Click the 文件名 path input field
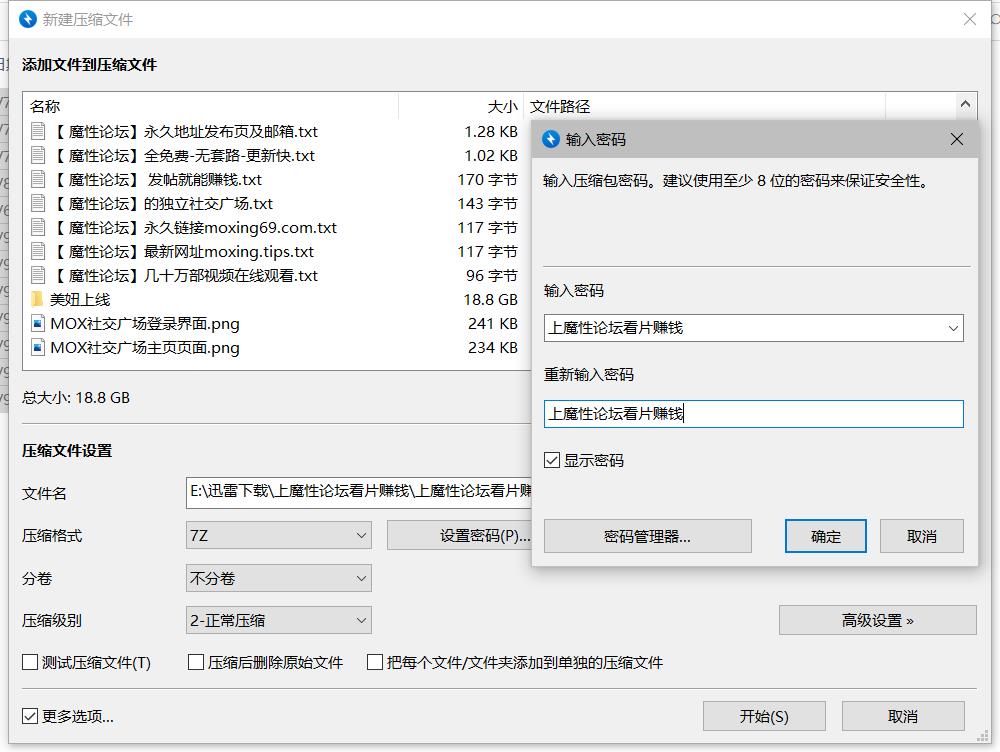 click(x=358, y=492)
